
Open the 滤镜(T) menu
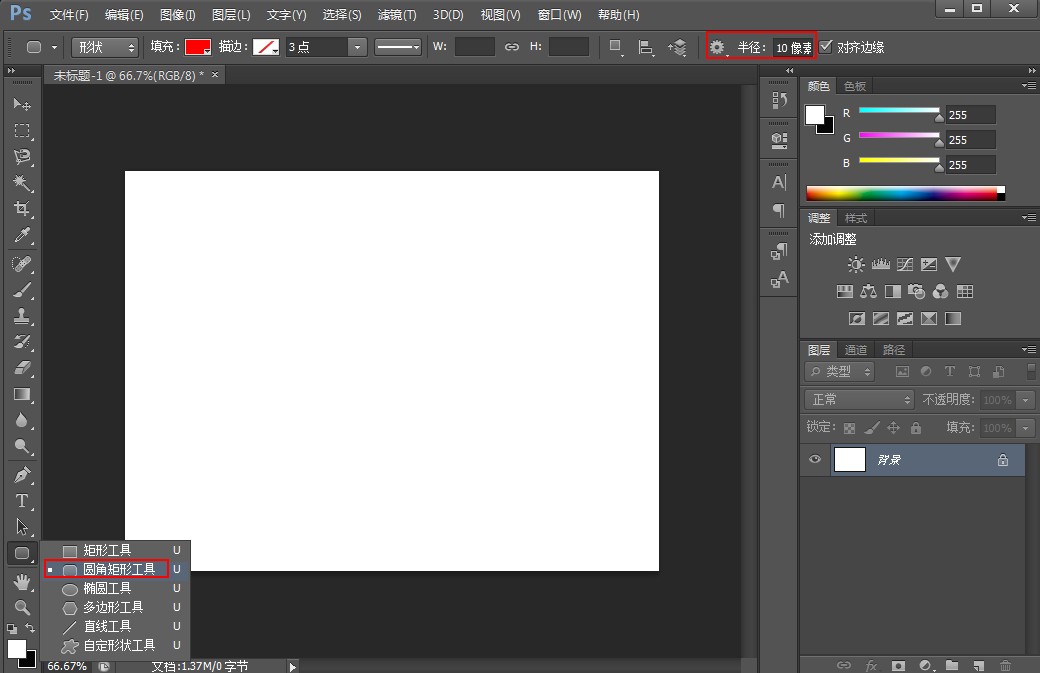click(397, 15)
